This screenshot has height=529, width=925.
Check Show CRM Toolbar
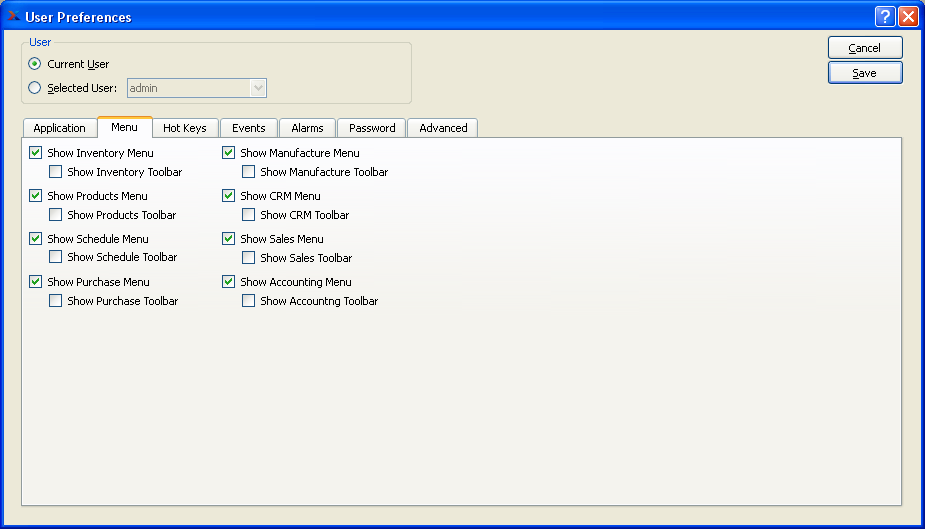pyautogui.click(x=248, y=215)
